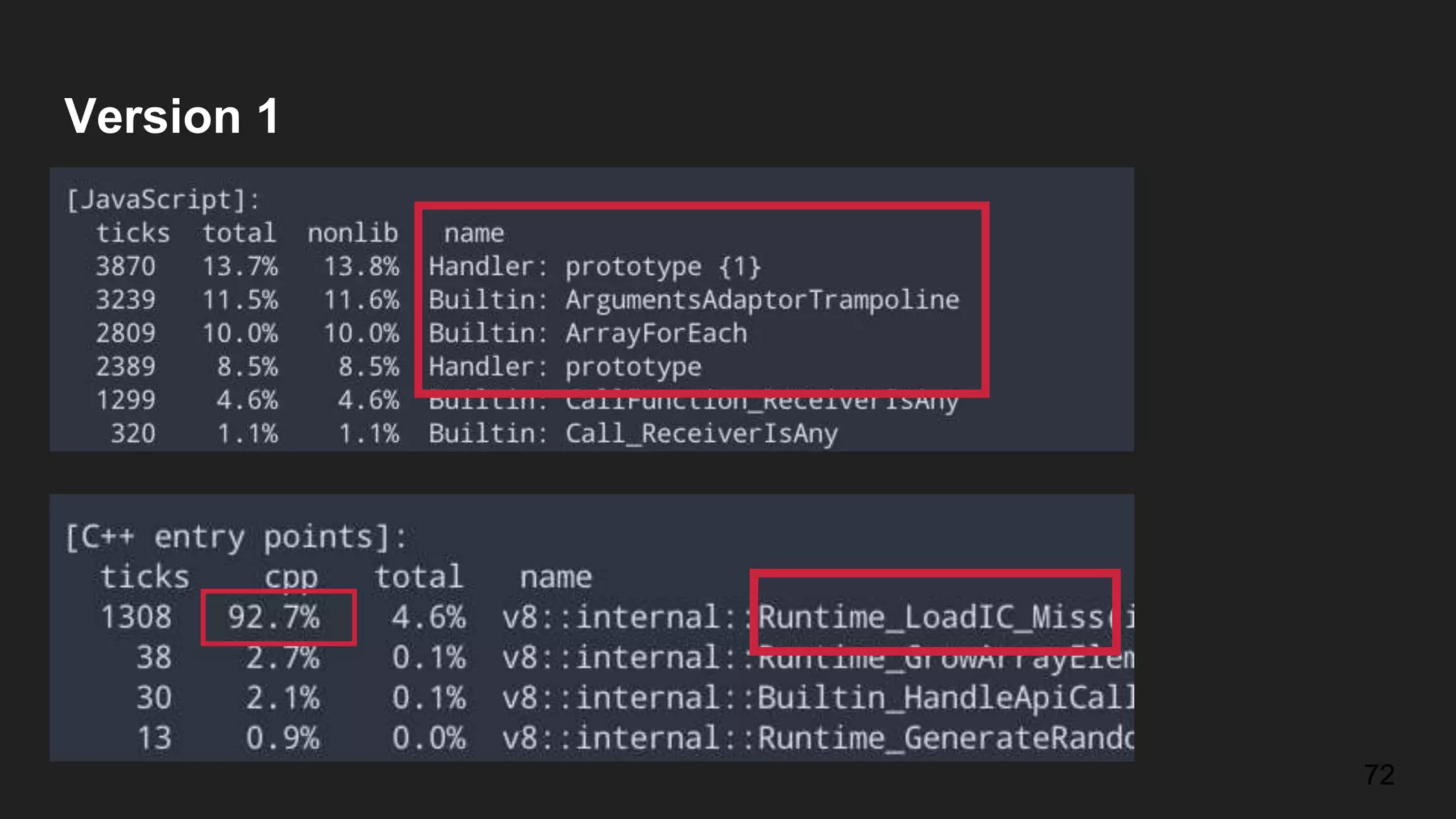1456x819 pixels.
Task: Click the ticks column header in JavaScript table
Action: point(133,233)
